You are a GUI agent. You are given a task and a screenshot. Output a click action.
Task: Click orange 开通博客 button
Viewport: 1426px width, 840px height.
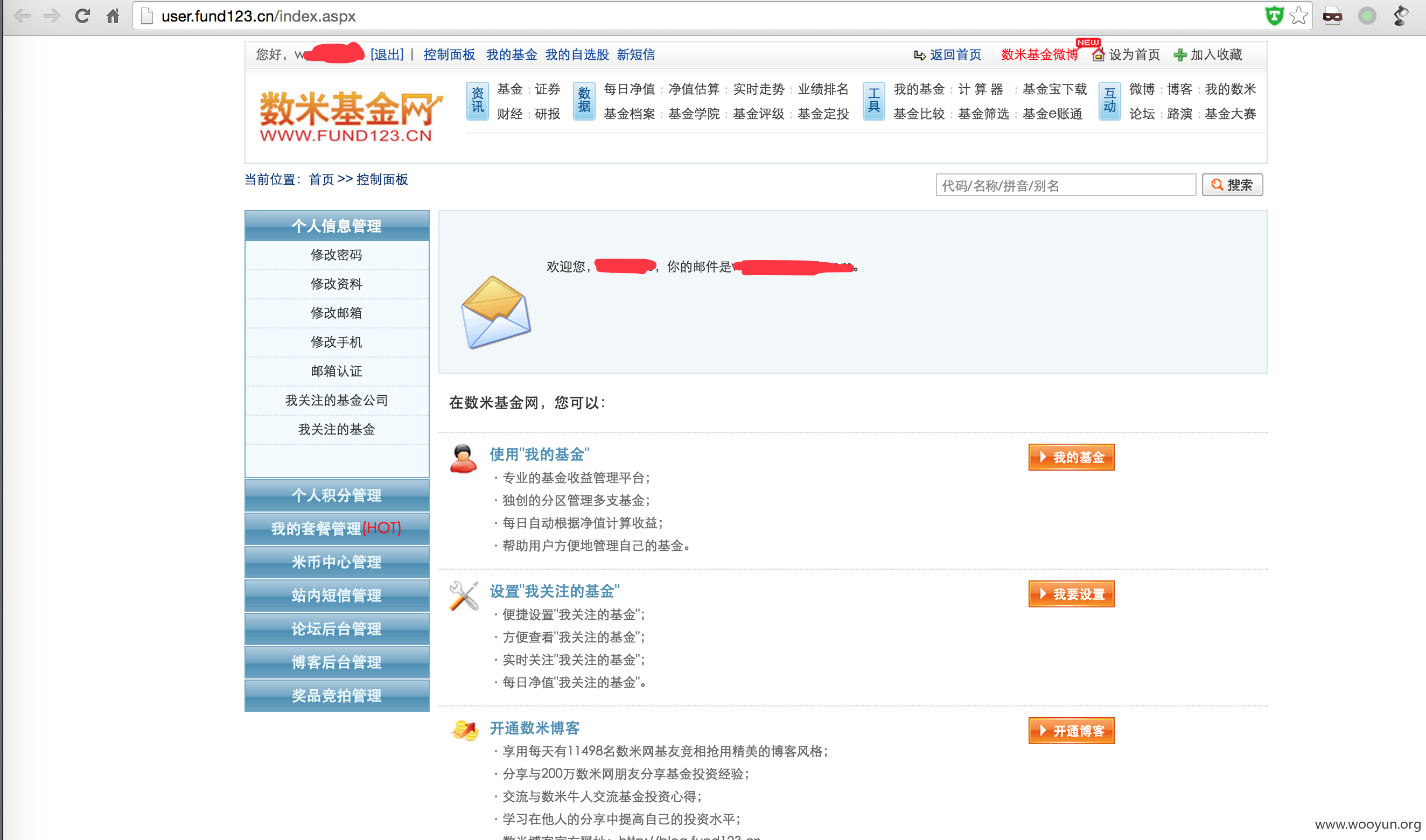[x=1071, y=731]
